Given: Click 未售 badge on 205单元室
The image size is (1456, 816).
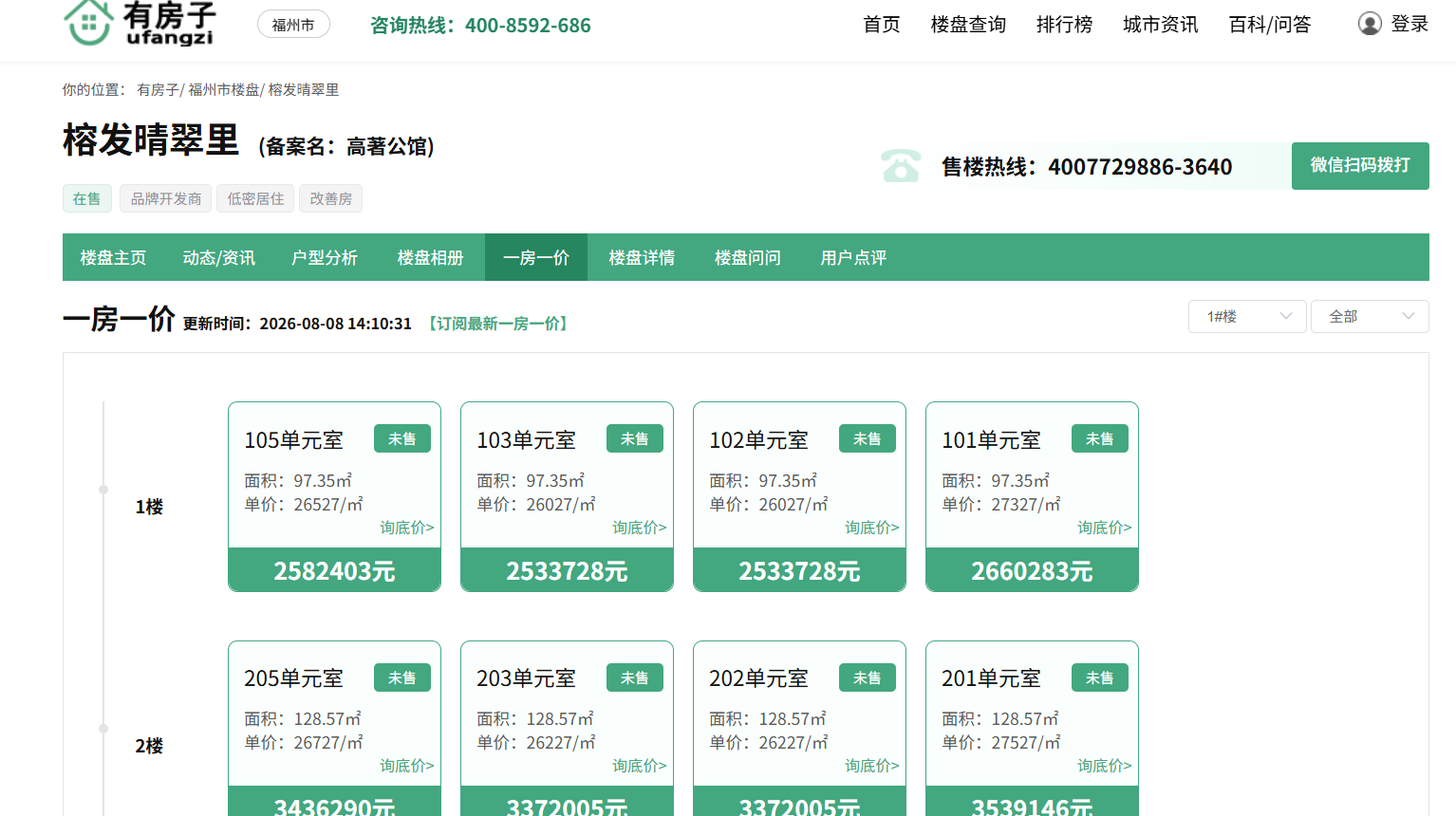Looking at the screenshot, I should pyautogui.click(x=402, y=677).
